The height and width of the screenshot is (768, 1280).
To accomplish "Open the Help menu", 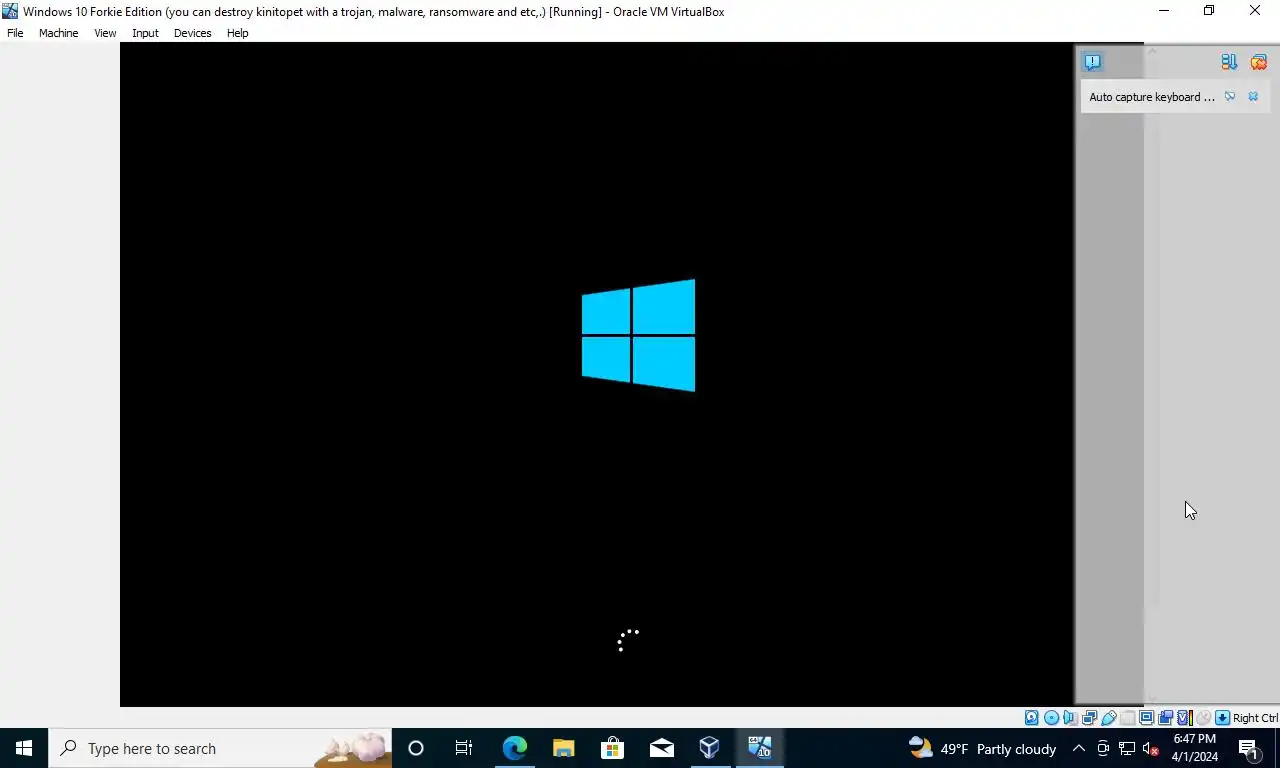I will pyautogui.click(x=237, y=33).
